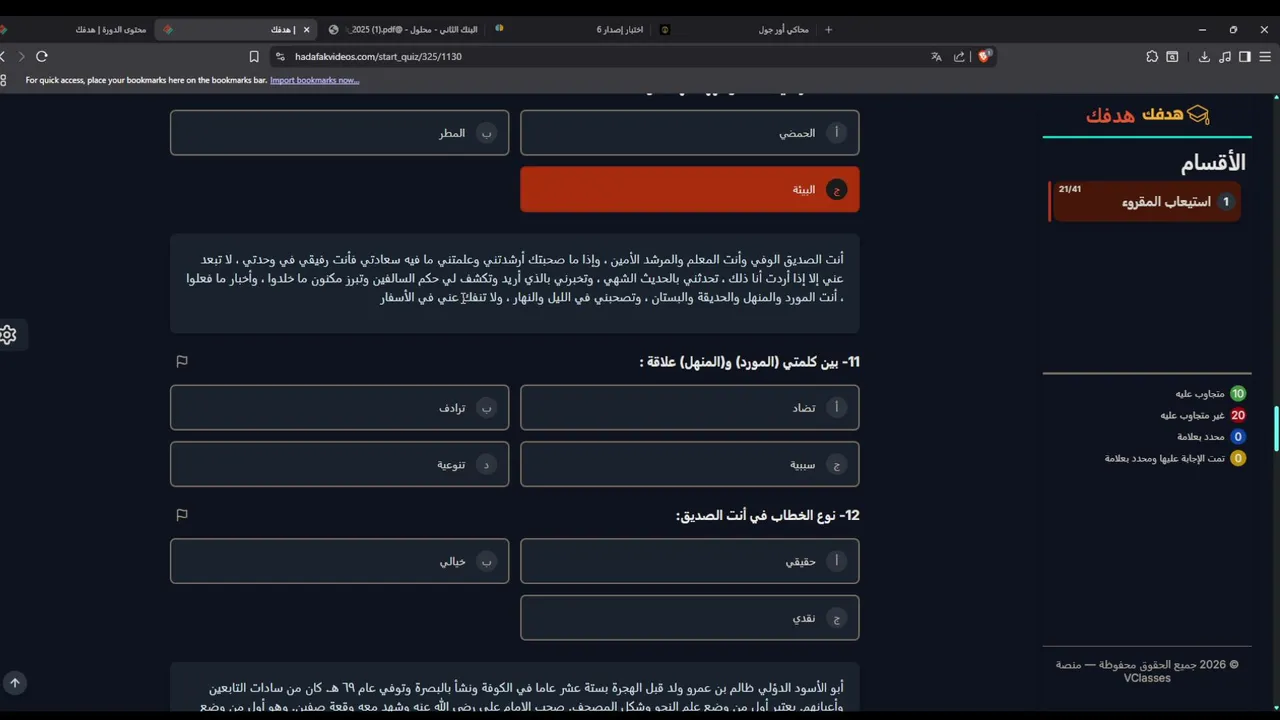1280x720 pixels.
Task: Flag question 12 with the flag icon
Action: 182,515
